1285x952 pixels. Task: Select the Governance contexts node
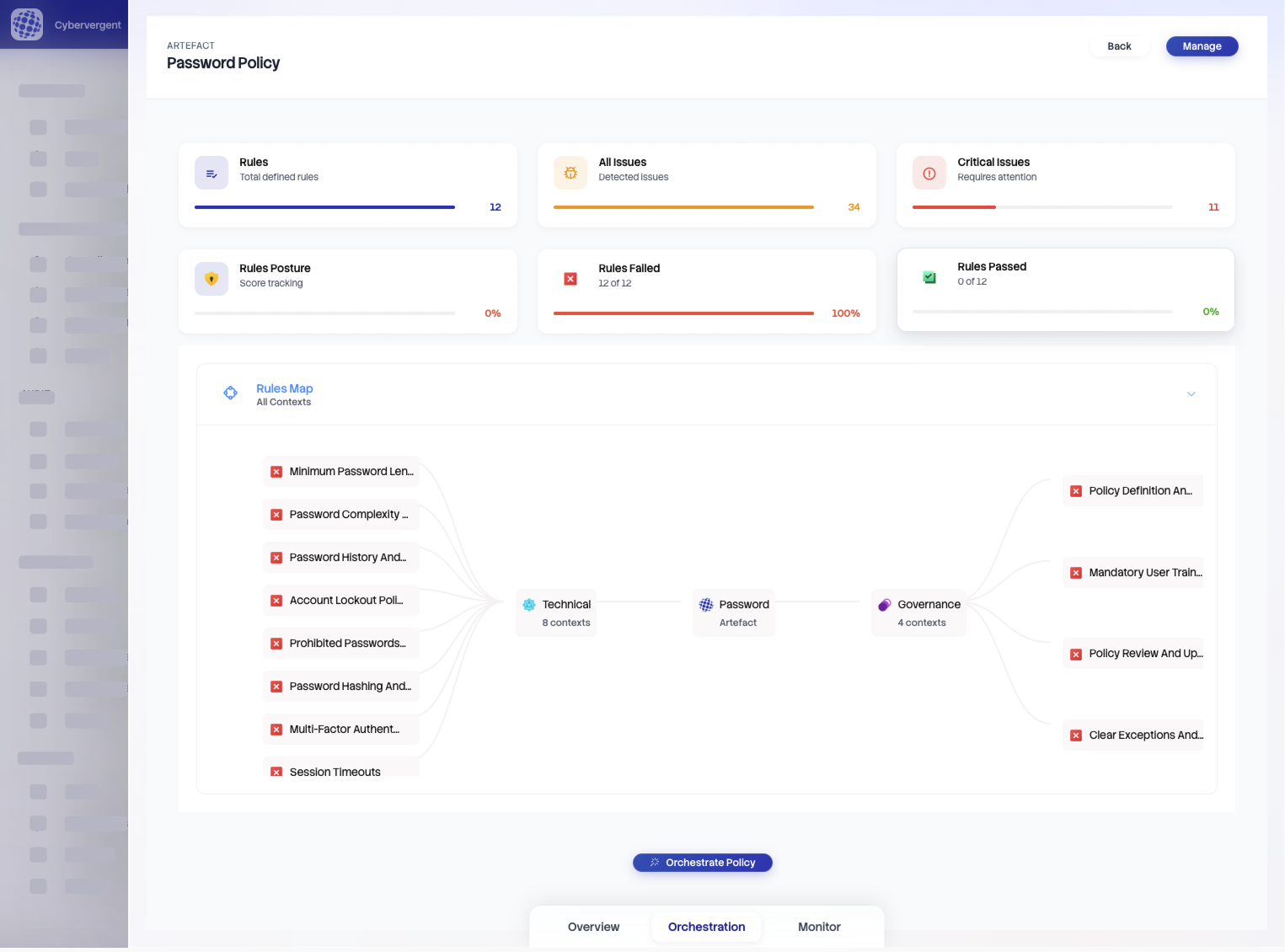coord(919,612)
